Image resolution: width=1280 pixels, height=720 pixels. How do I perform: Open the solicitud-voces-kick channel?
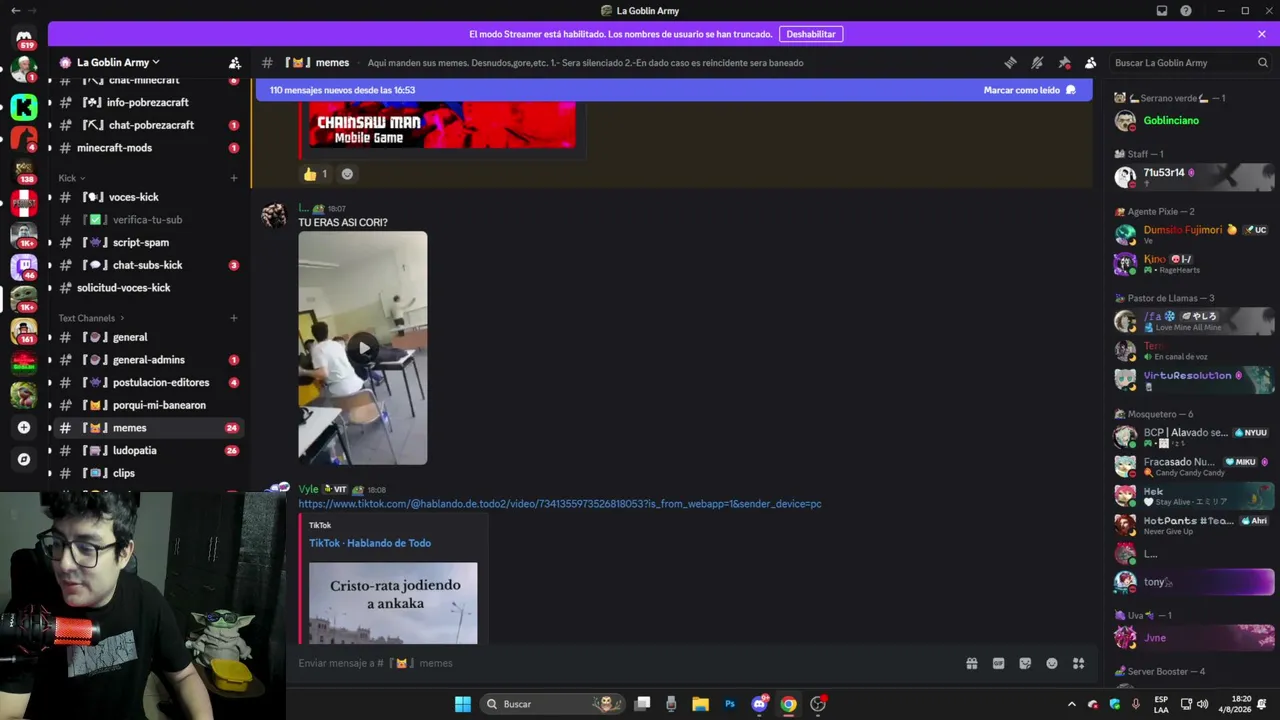(147, 288)
